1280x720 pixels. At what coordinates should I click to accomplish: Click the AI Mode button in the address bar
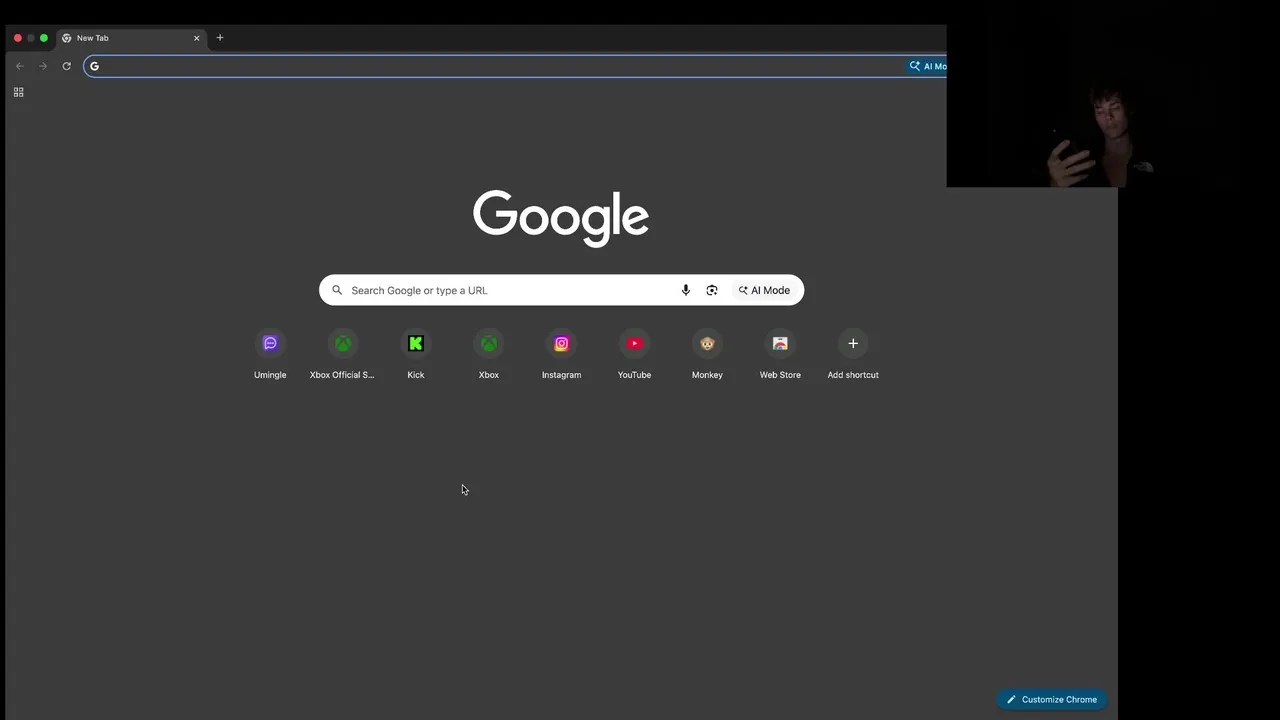point(927,66)
